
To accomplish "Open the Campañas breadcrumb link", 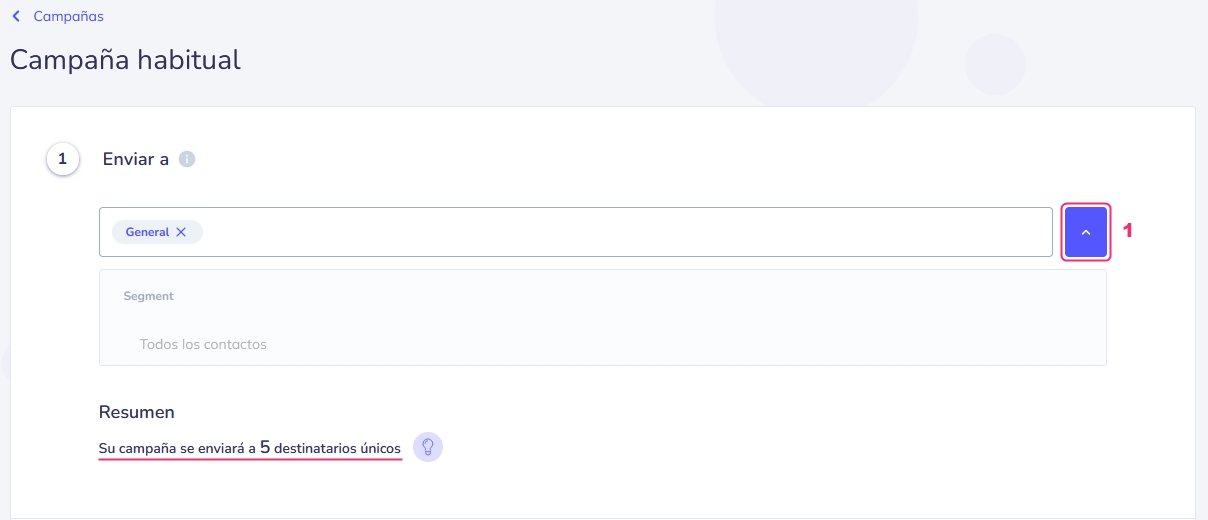I will tap(68, 17).
